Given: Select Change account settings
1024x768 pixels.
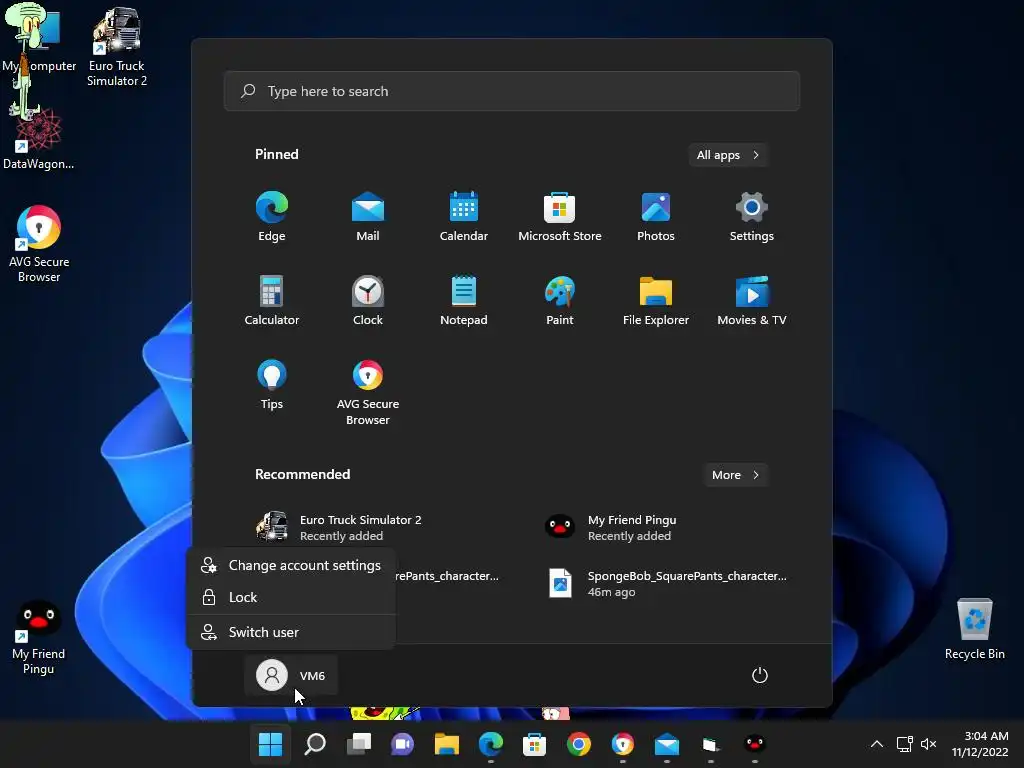Looking at the screenshot, I should coord(291,566).
